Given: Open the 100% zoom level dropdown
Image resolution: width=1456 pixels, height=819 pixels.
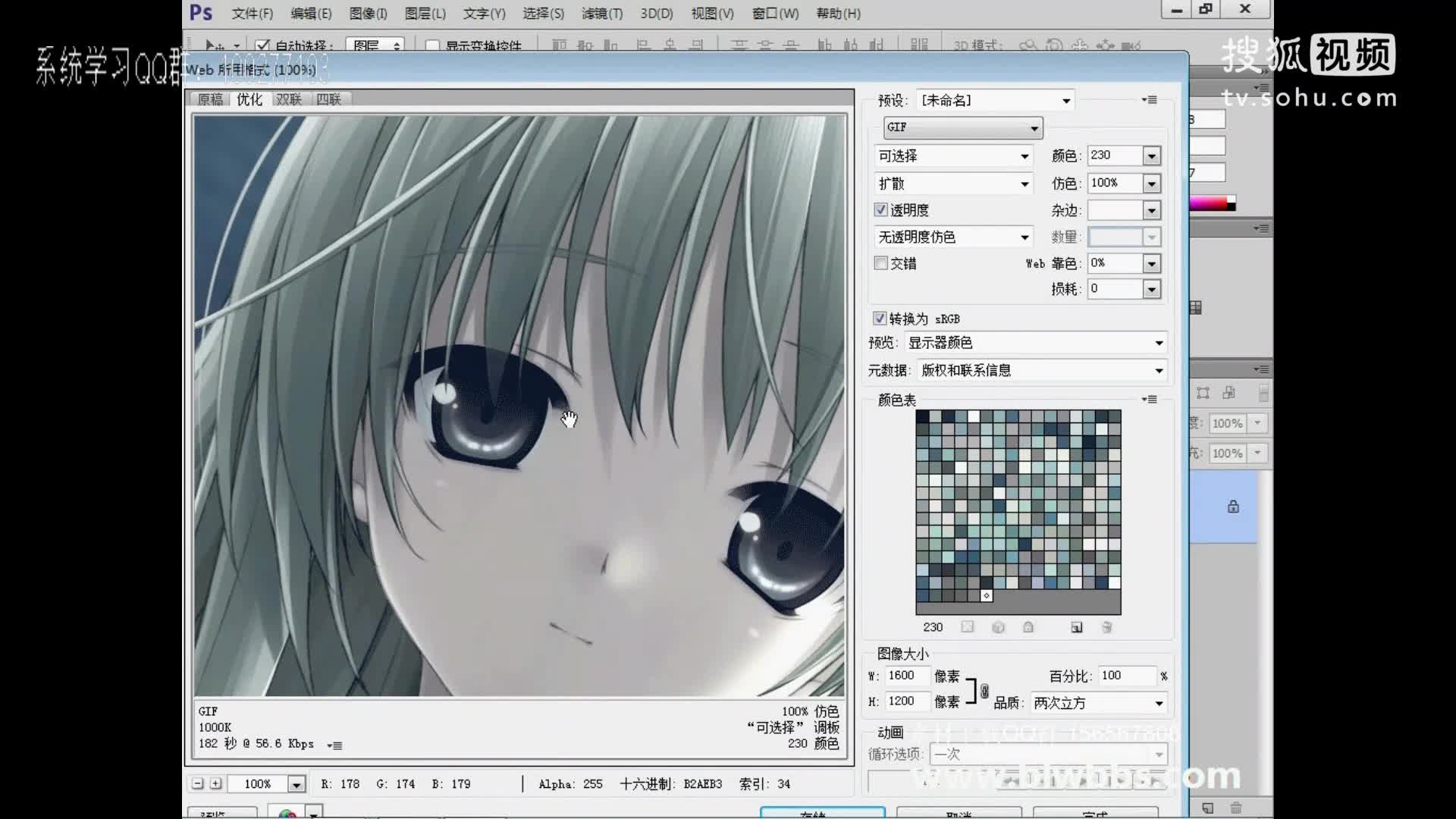Looking at the screenshot, I should pyautogui.click(x=297, y=784).
